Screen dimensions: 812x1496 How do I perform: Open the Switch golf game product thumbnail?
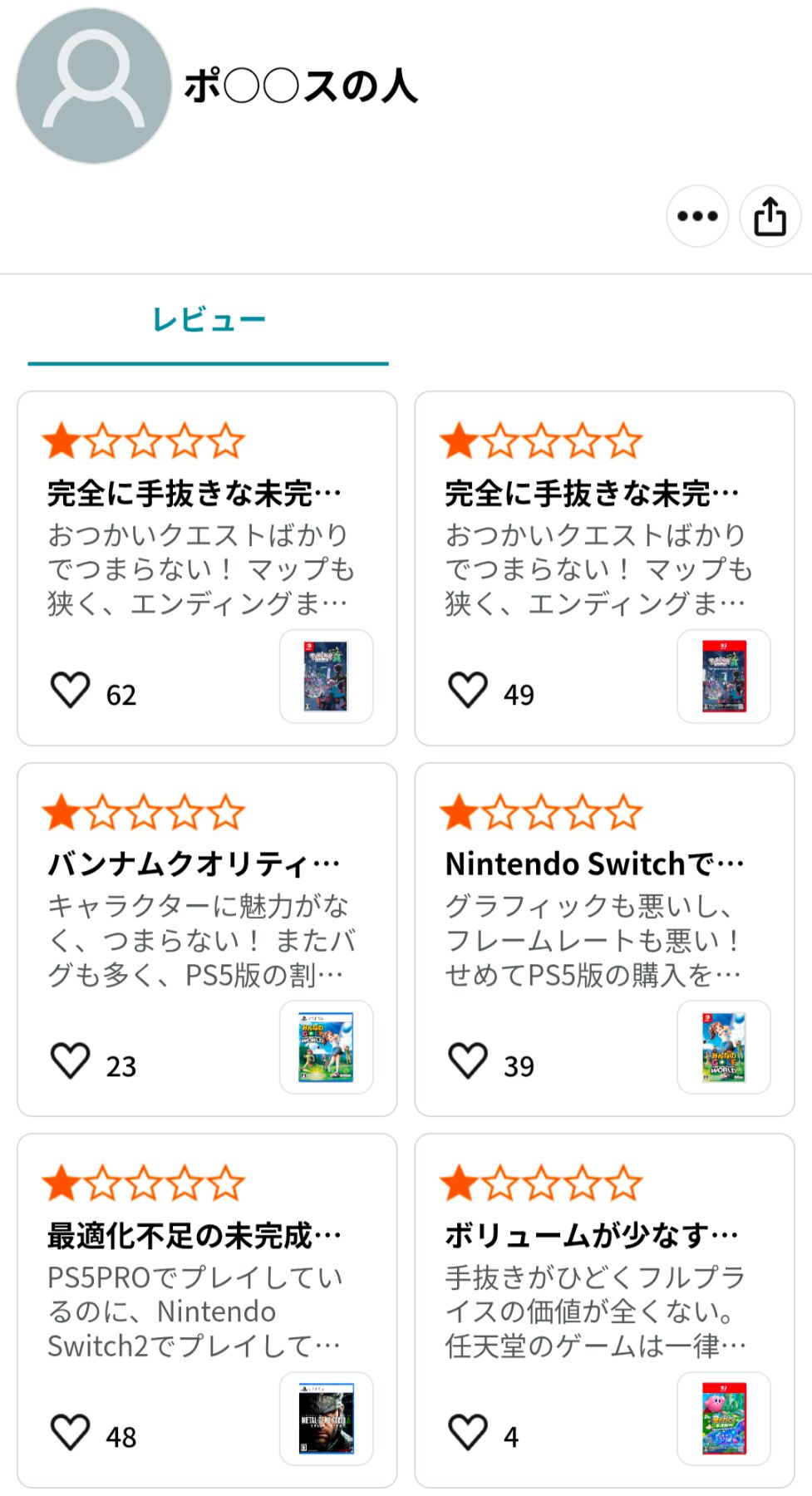(x=723, y=1047)
